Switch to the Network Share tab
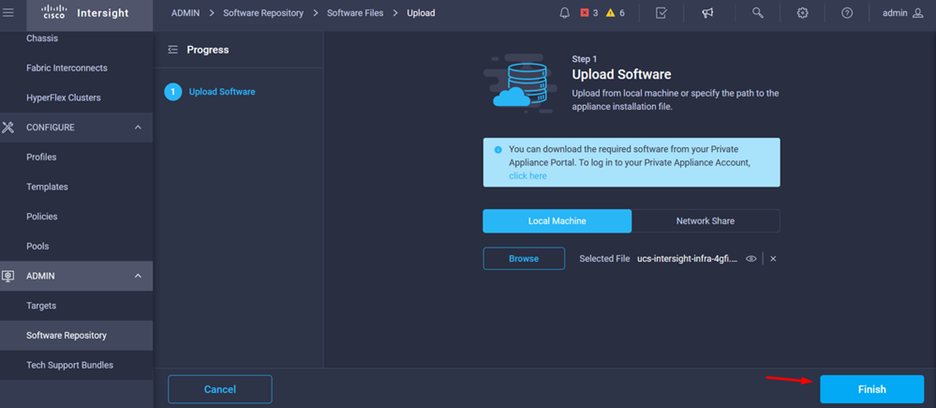Image resolution: width=936 pixels, height=408 pixels. click(706, 221)
